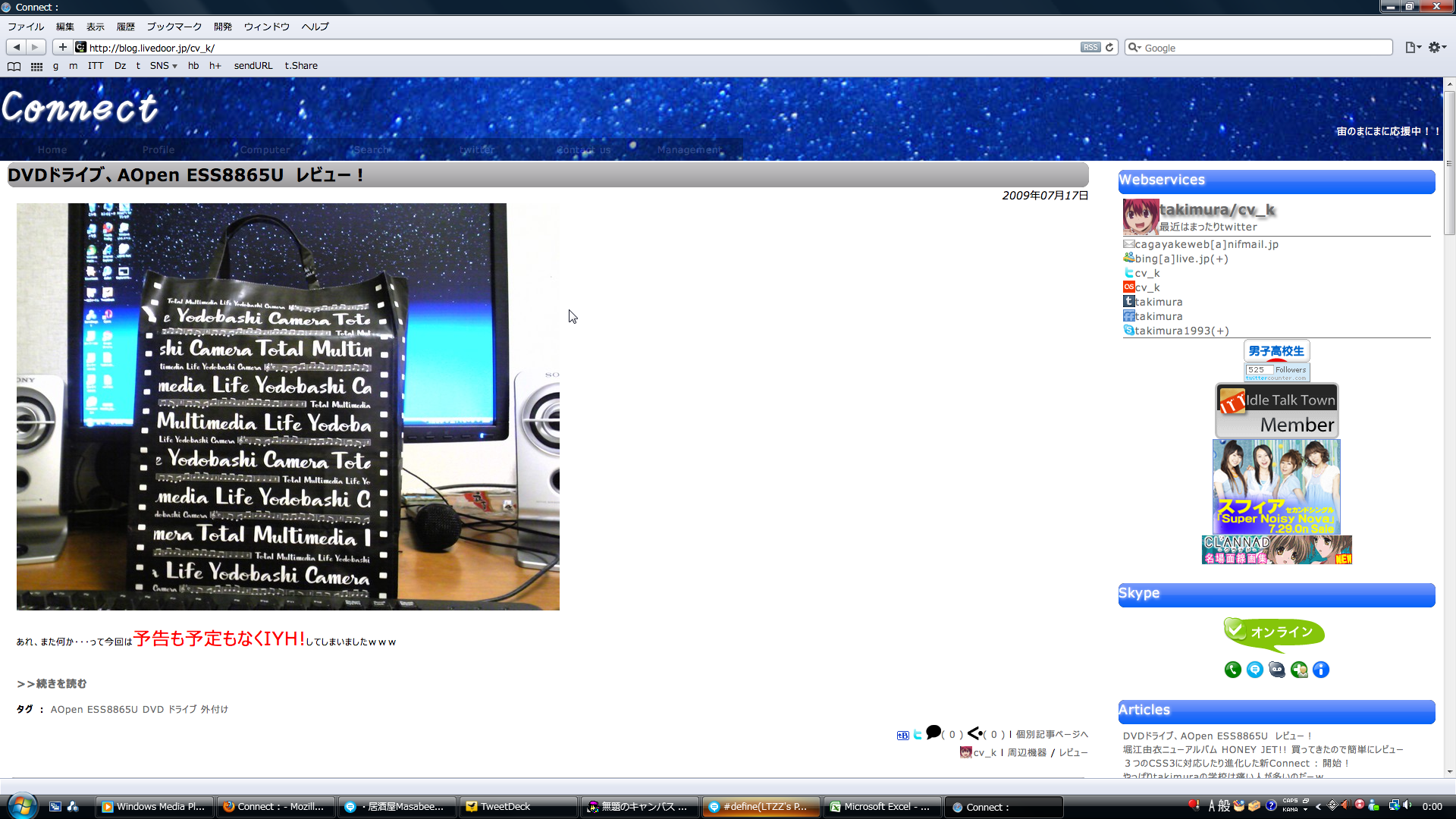Open the 周辺機器 category link
This screenshot has height=819, width=1456.
(1027, 752)
